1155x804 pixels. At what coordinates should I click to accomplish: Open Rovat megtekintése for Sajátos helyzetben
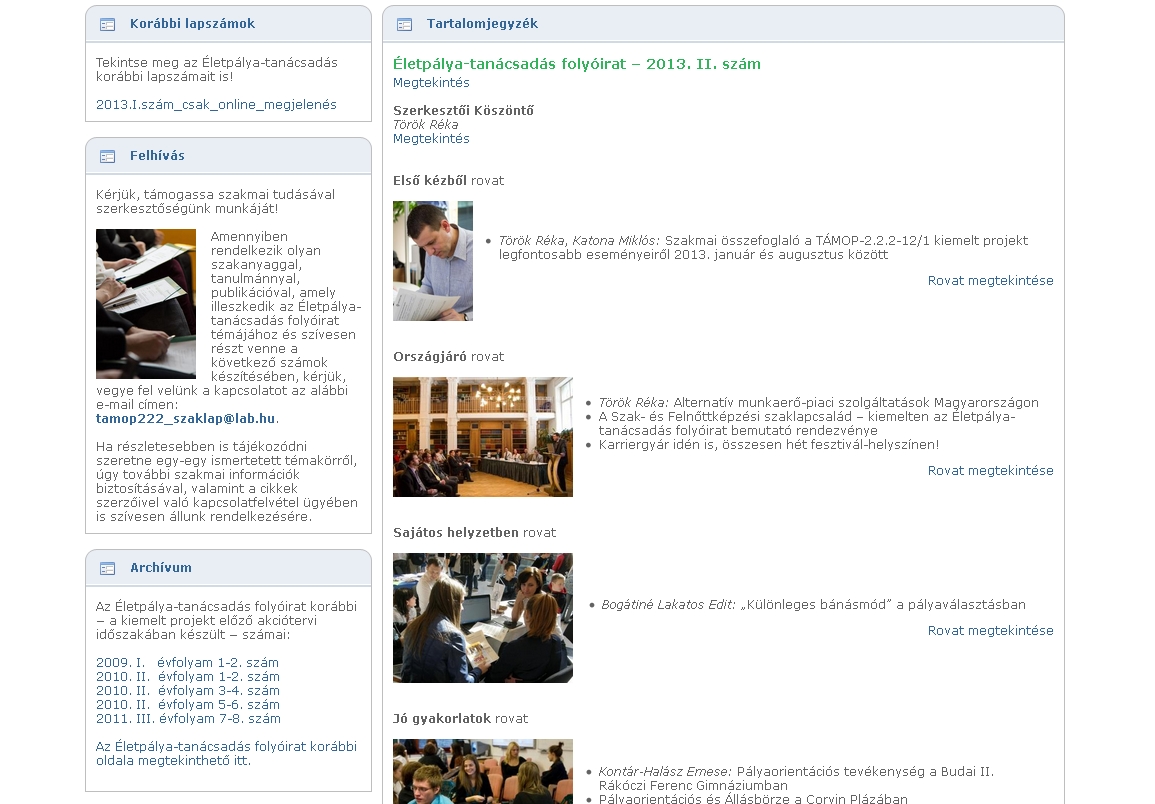pos(990,631)
